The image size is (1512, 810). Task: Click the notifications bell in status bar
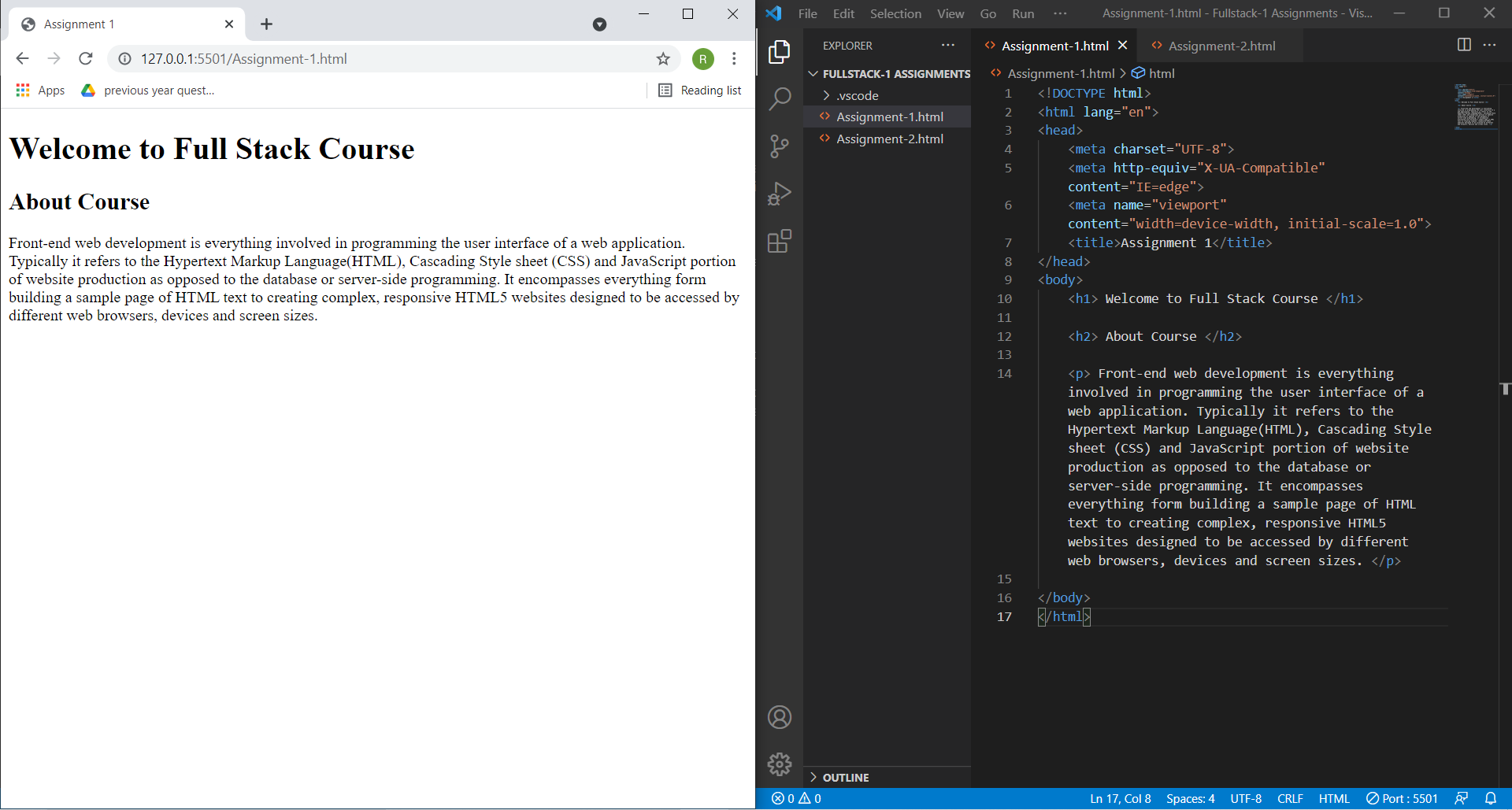pos(1491,798)
